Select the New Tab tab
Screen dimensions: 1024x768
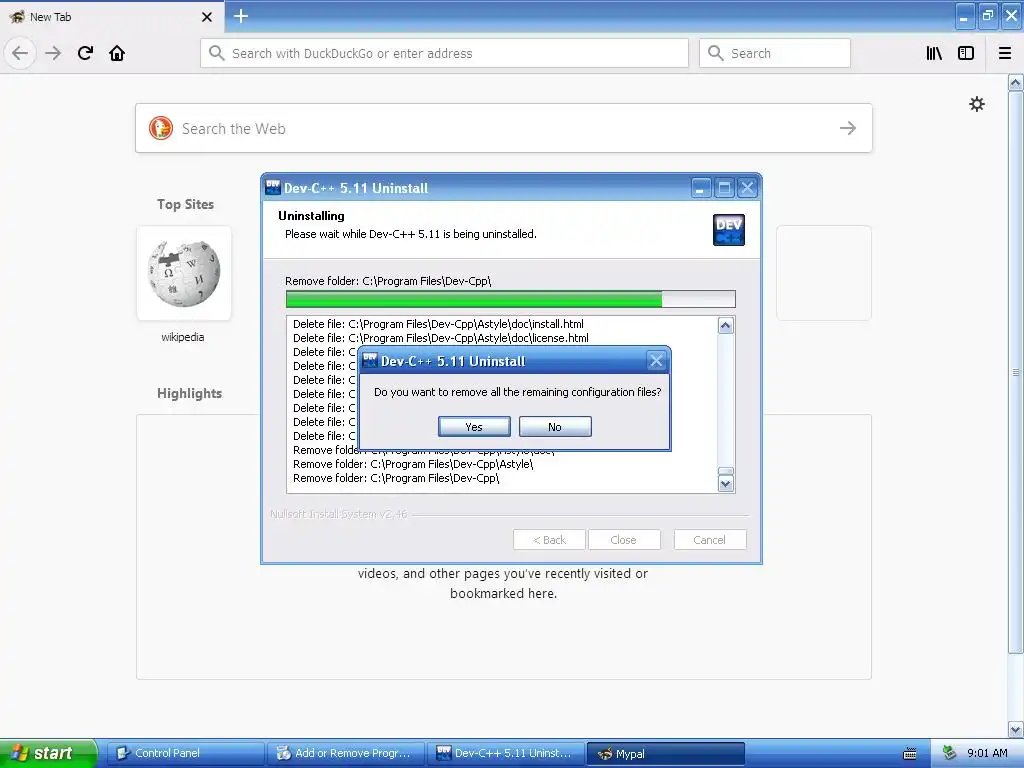coord(111,17)
